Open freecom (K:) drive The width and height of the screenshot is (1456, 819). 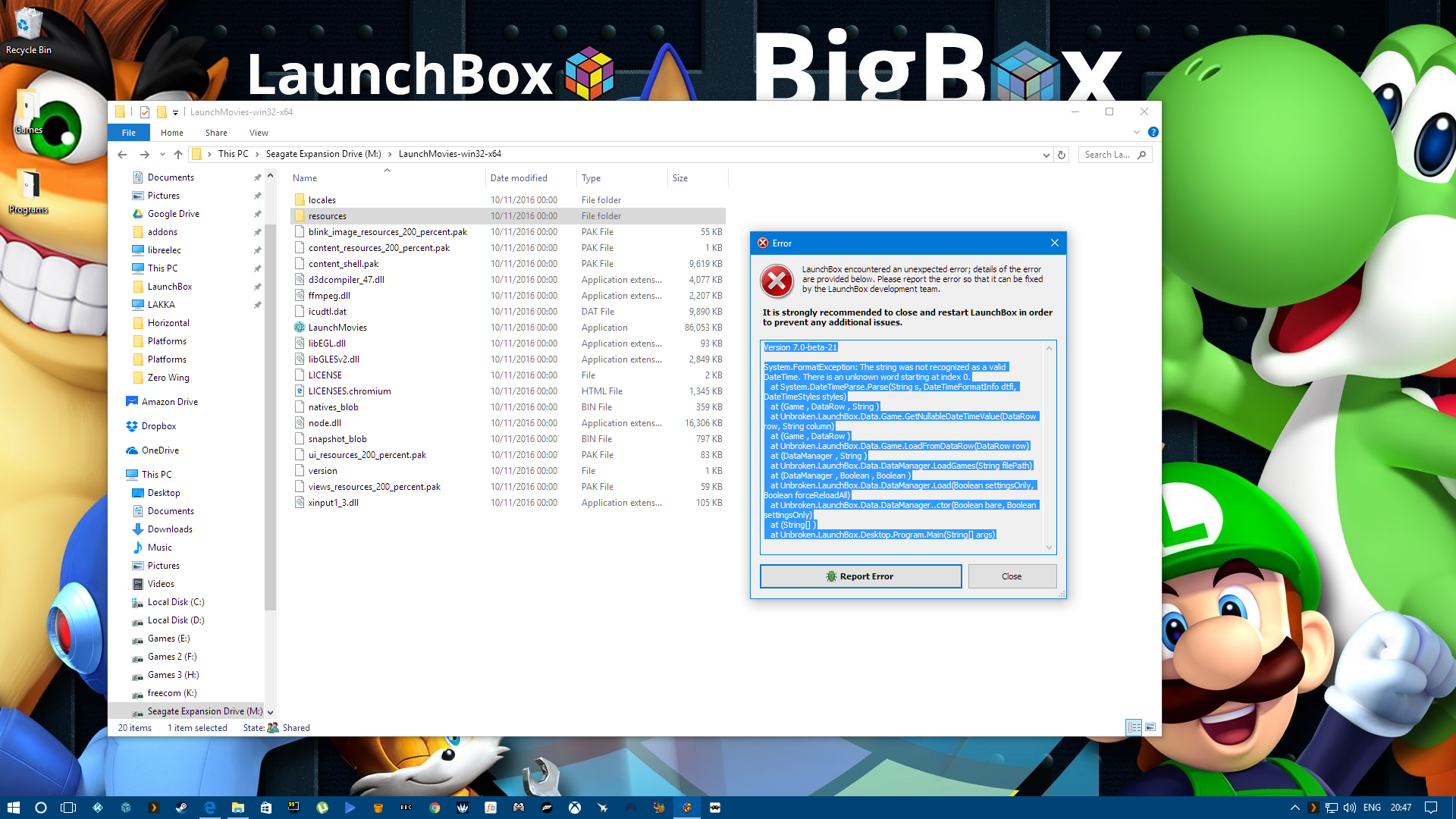(172, 693)
